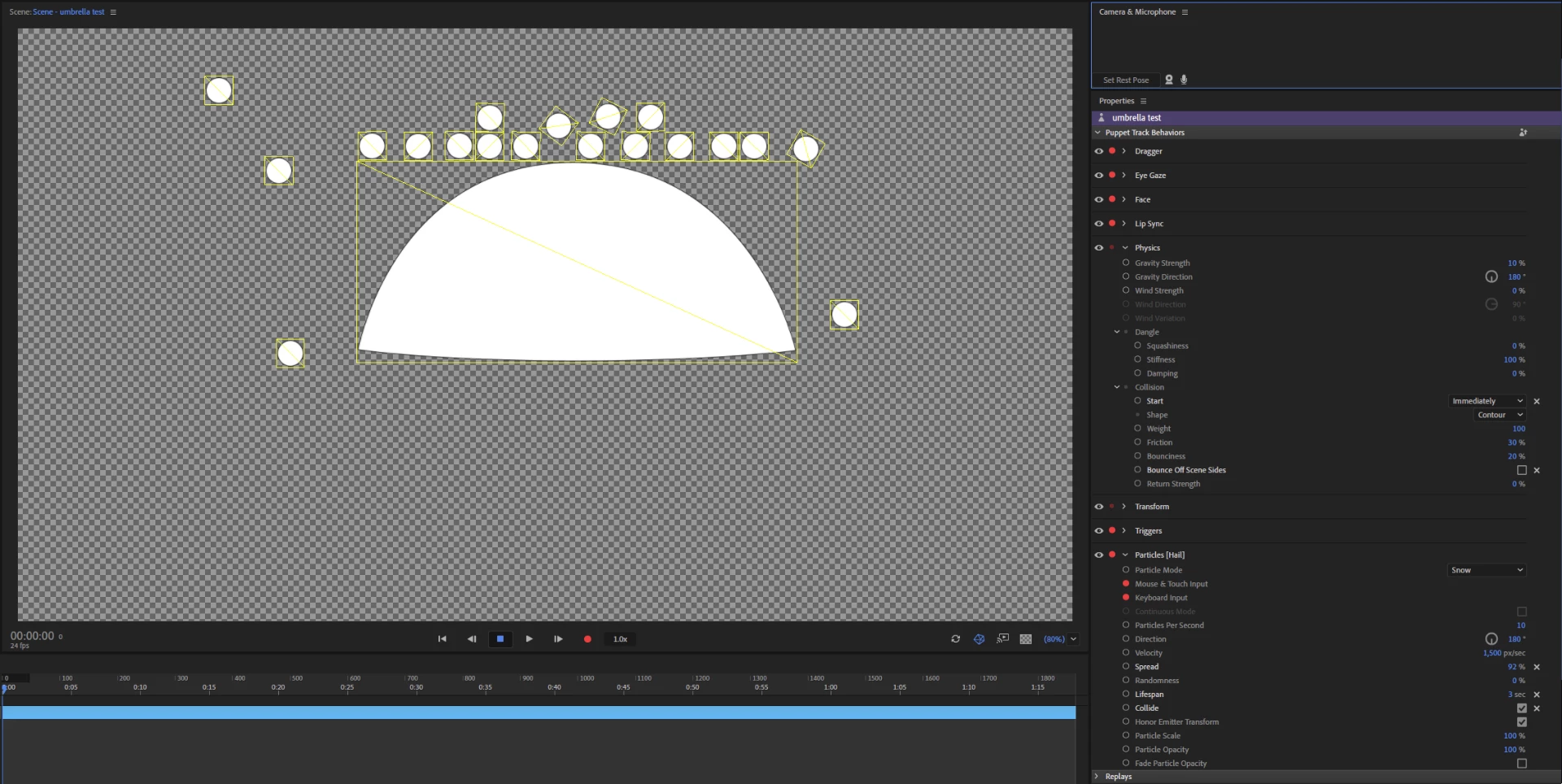This screenshot has width=1562, height=784.
Task: Open the Shape Contour dropdown
Action: 1500,415
